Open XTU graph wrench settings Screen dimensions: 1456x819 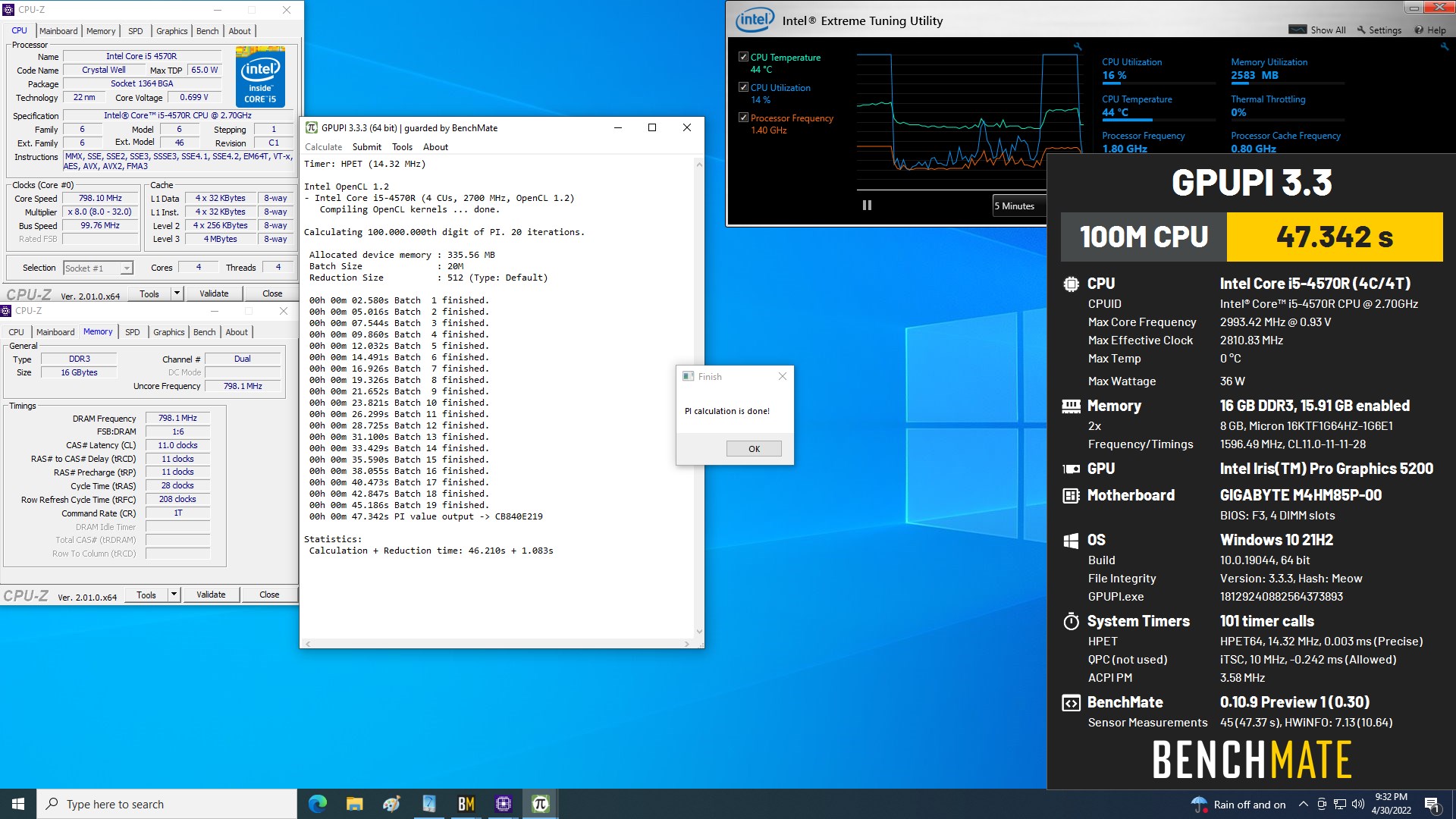1077,47
